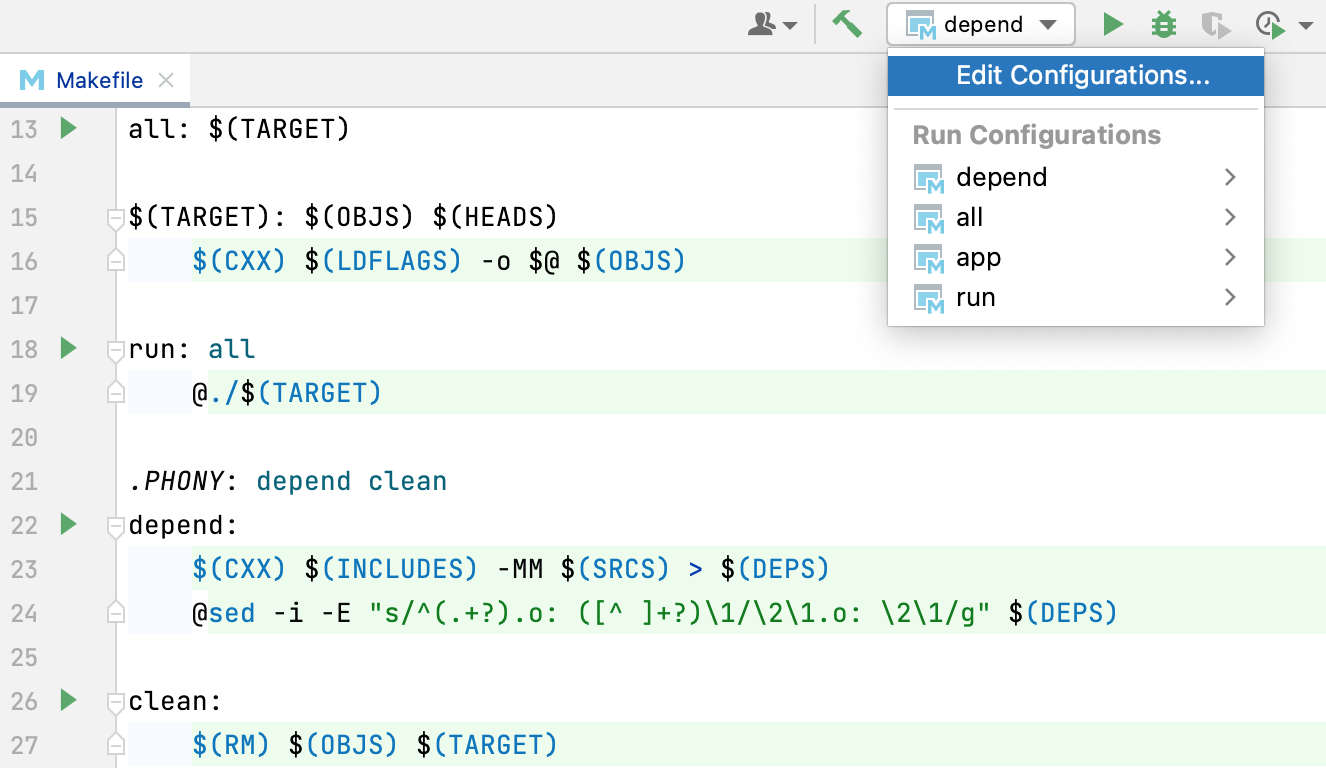The width and height of the screenshot is (1326, 768).
Task: Run the 'all' target gutter icon on line 13
Action: point(68,128)
